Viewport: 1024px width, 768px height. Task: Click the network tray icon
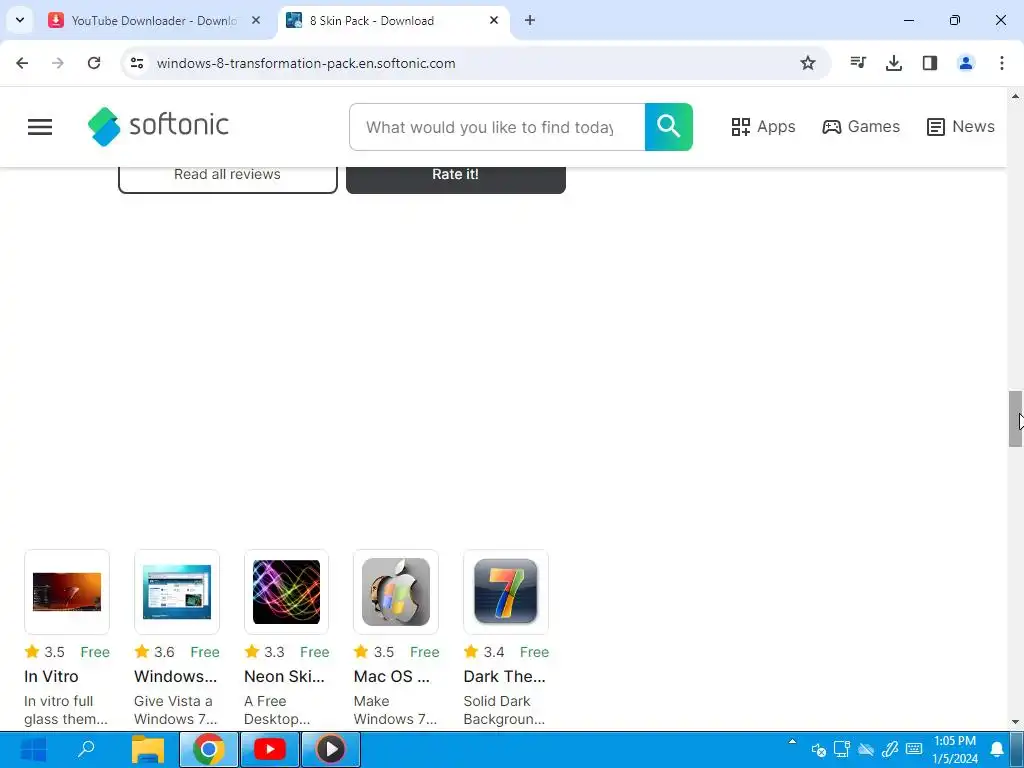point(842,750)
